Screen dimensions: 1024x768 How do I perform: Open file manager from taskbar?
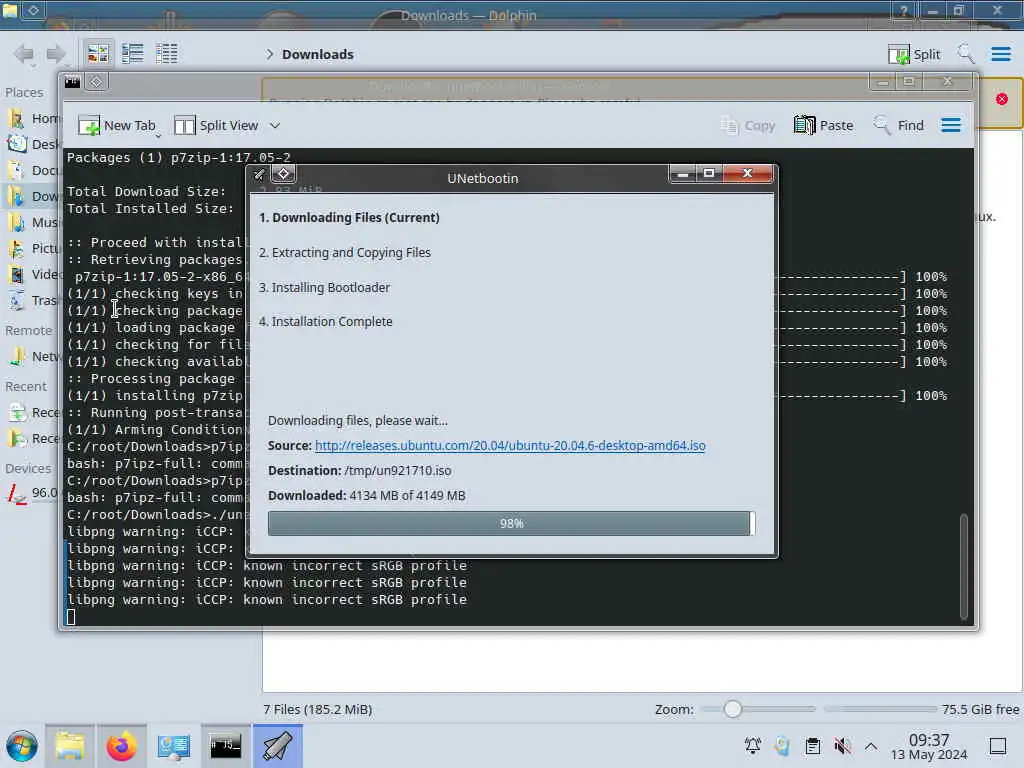[70, 746]
